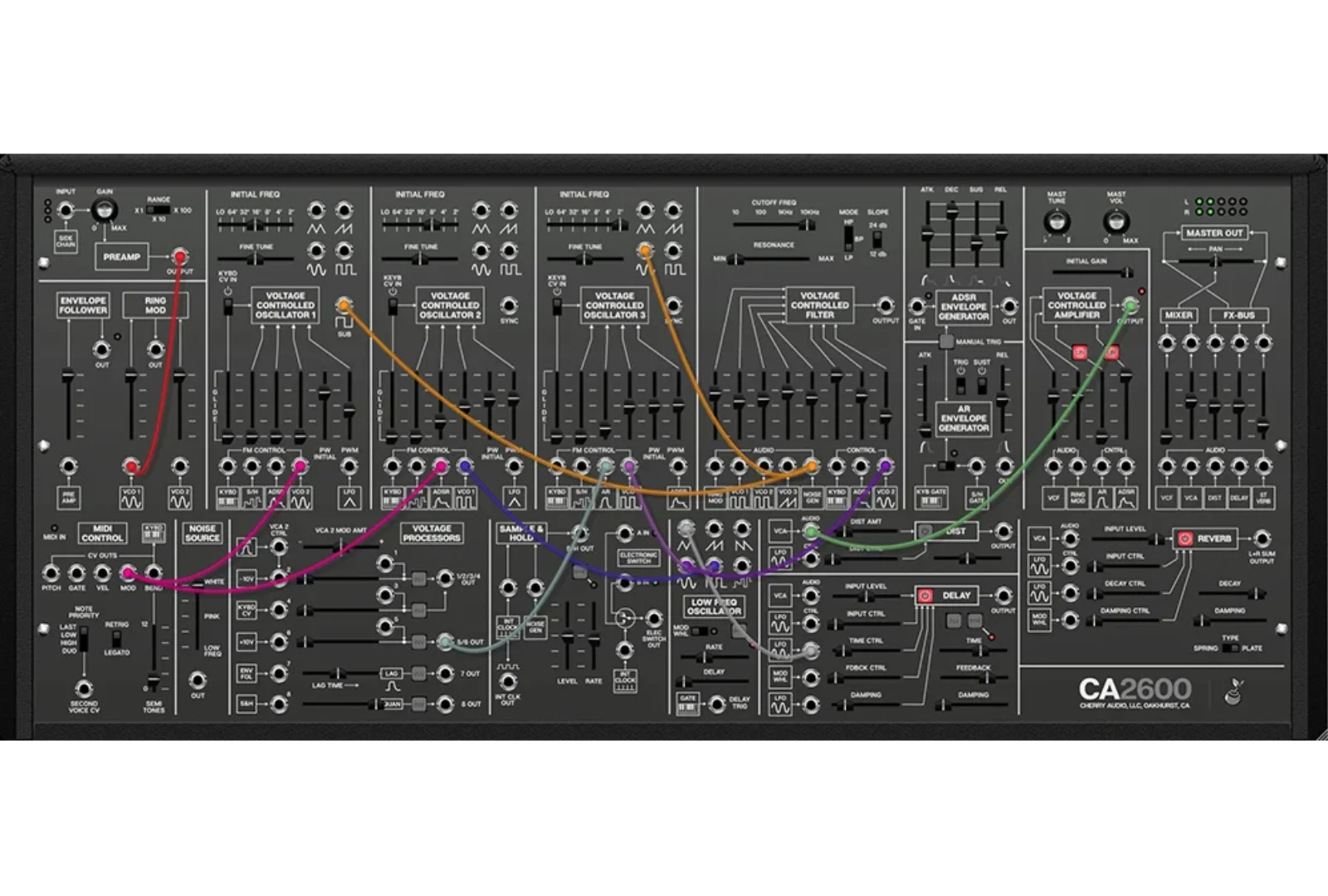Click the LAG processor square button
1328x896 pixels.
(419, 673)
